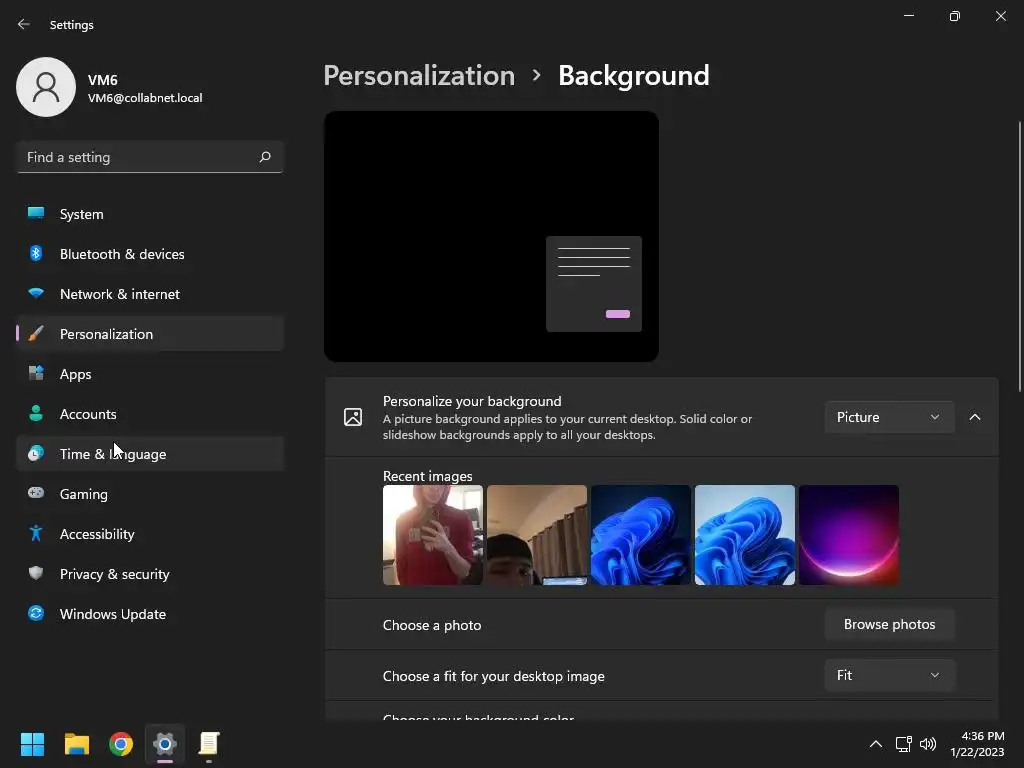Open the VM6 user avatar profile

tap(46, 87)
